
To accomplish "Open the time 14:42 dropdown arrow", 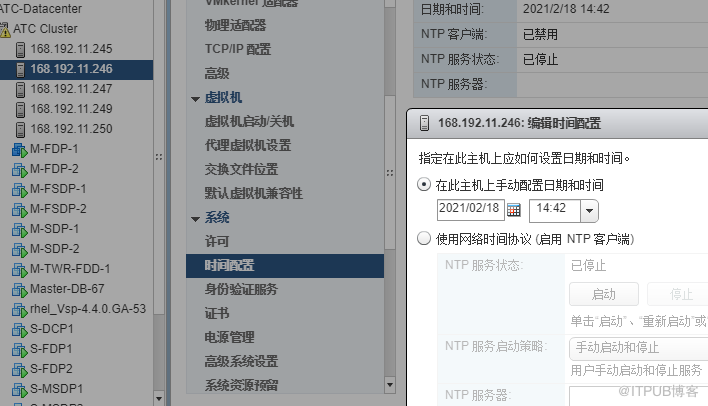I will coord(589,211).
